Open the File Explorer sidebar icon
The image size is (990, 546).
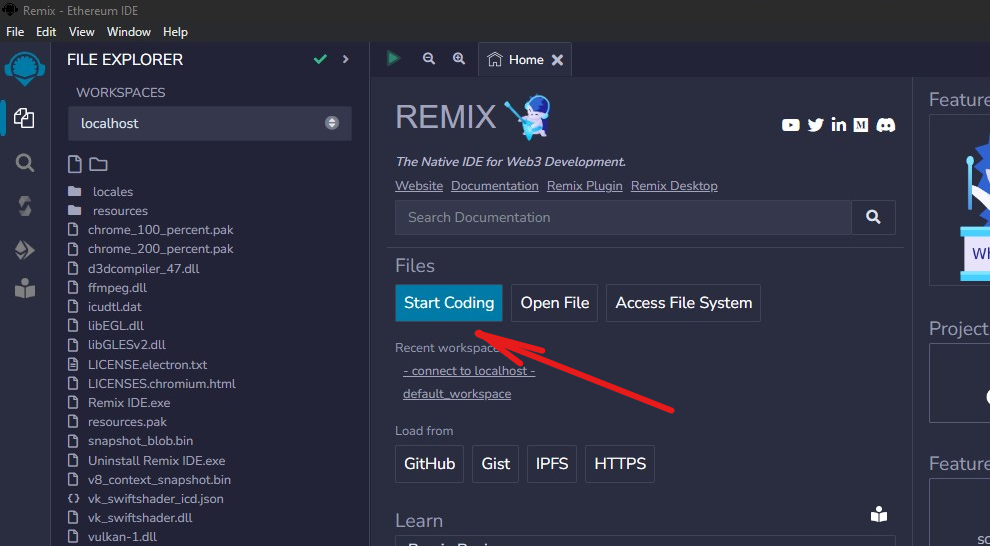[x=25, y=118]
